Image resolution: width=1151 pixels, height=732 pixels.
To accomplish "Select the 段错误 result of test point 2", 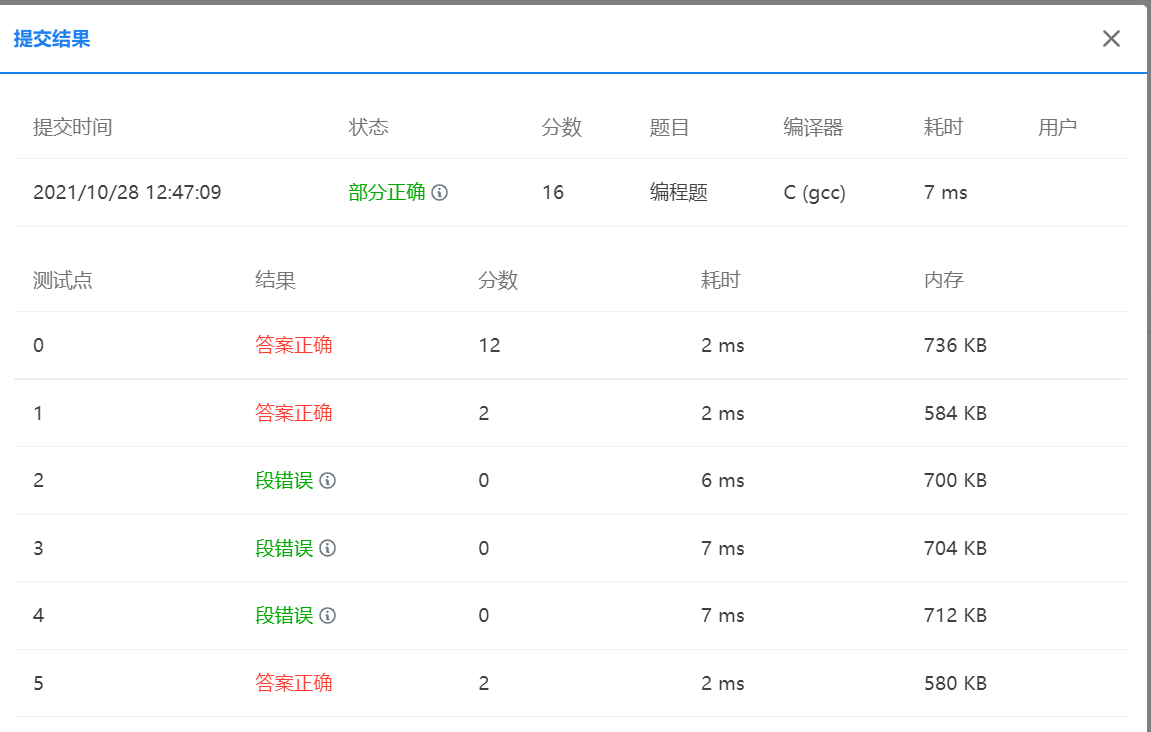I will pyautogui.click(x=286, y=480).
